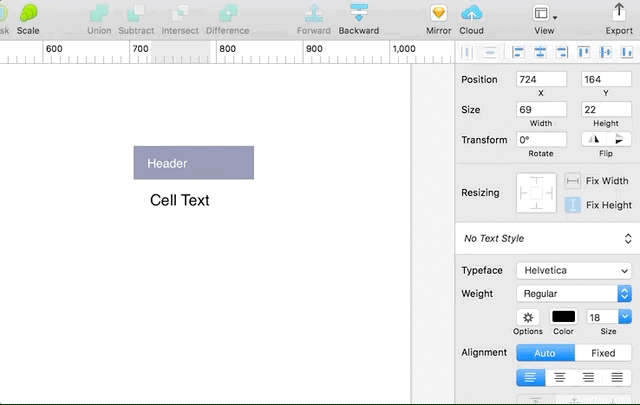Image resolution: width=640 pixels, height=405 pixels.
Task: Align layers to right edge
Action: click(562, 52)
